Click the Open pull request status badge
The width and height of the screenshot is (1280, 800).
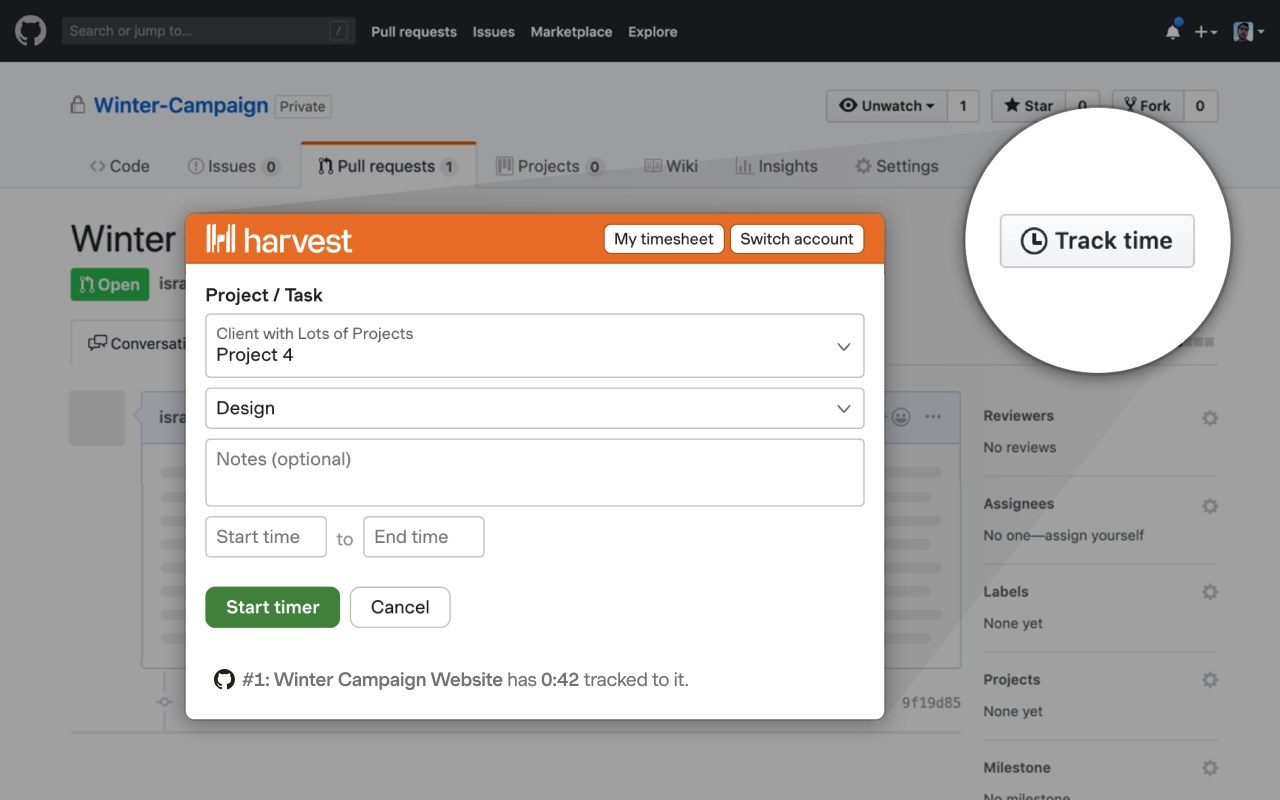click(x=110, y=284)
